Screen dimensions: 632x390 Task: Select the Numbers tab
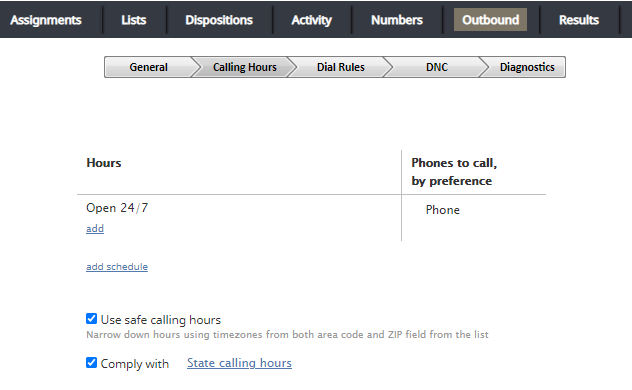tap(397, 20)
